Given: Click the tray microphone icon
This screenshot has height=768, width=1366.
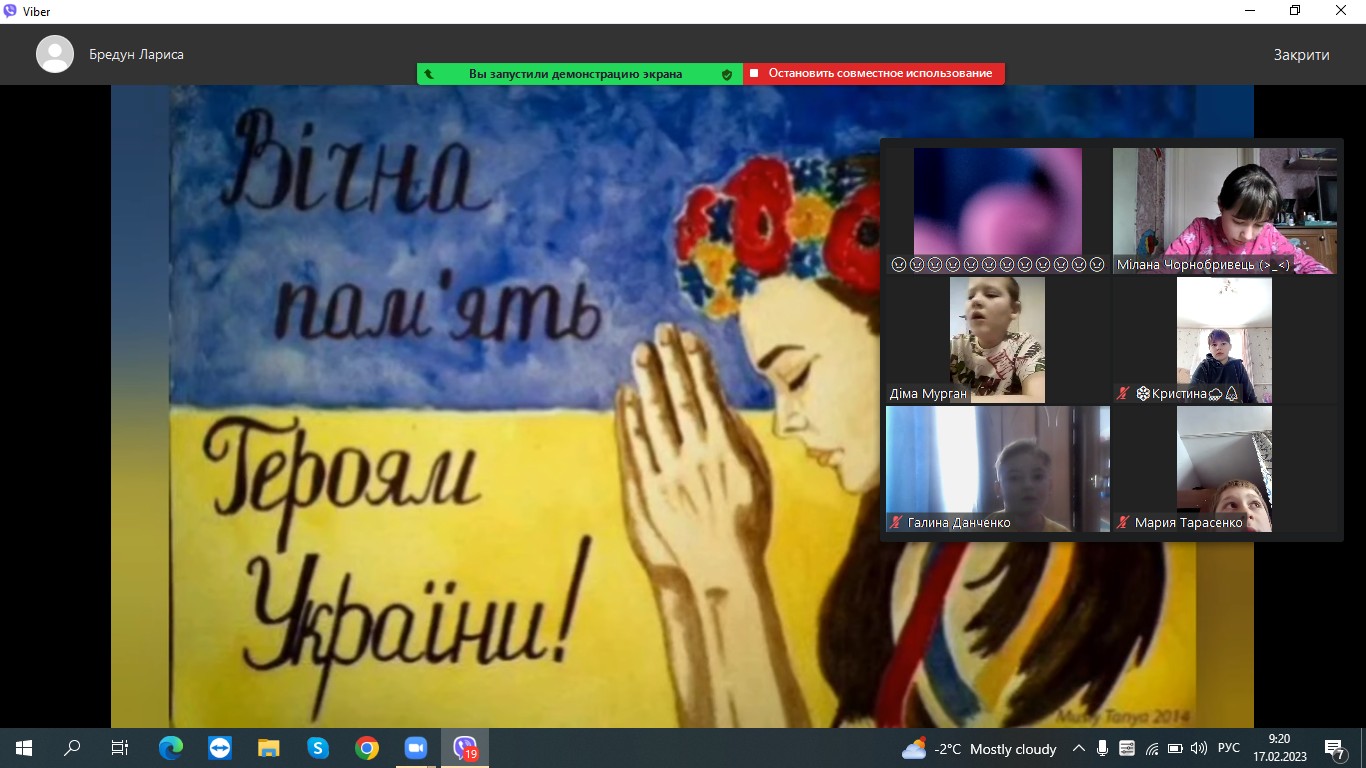Looking at the screenshot, I should tap(1102, 748).
